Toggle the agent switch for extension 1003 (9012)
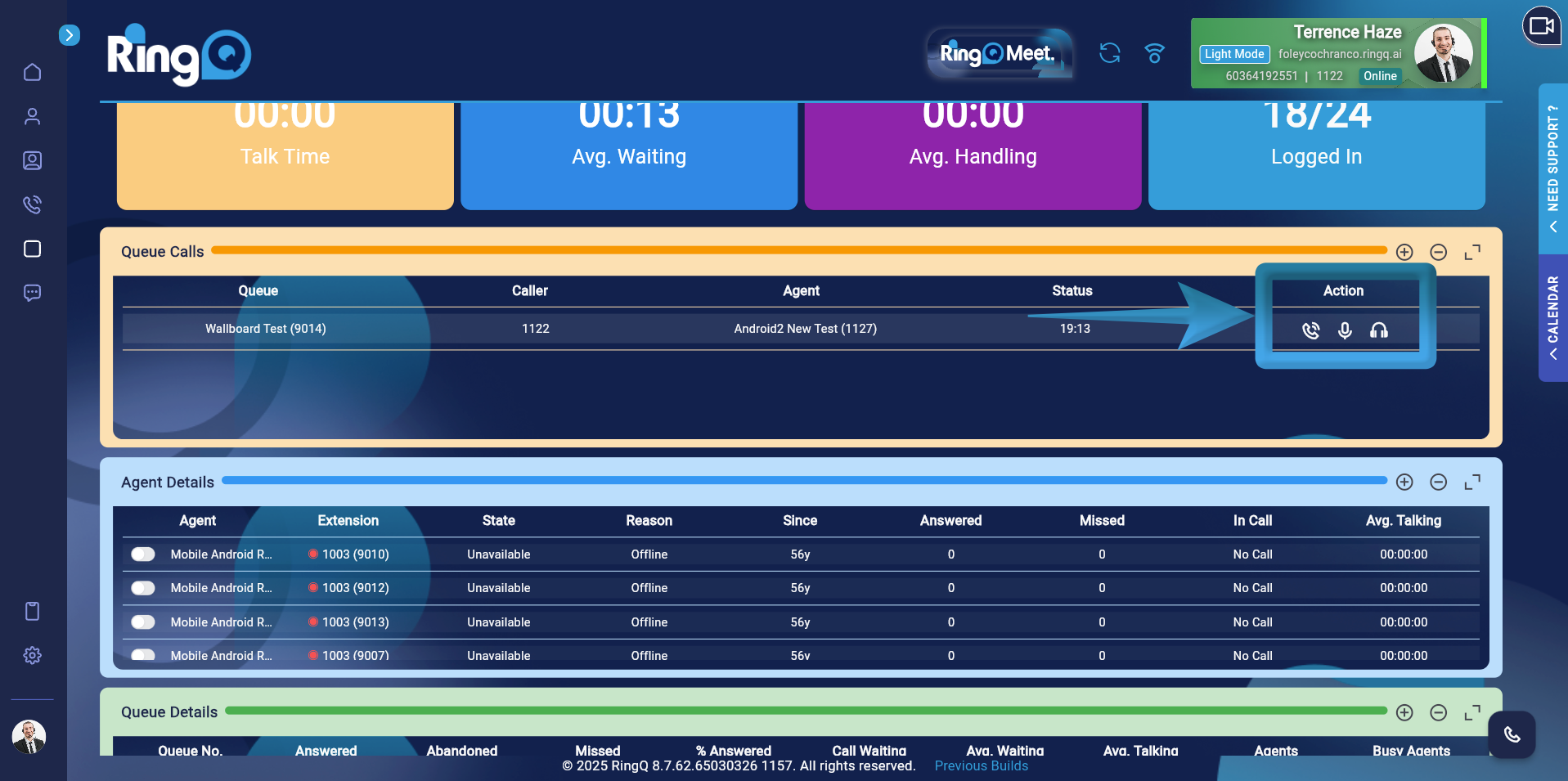Viewport: 1568px width, 781px height. [x=143, y=588]
